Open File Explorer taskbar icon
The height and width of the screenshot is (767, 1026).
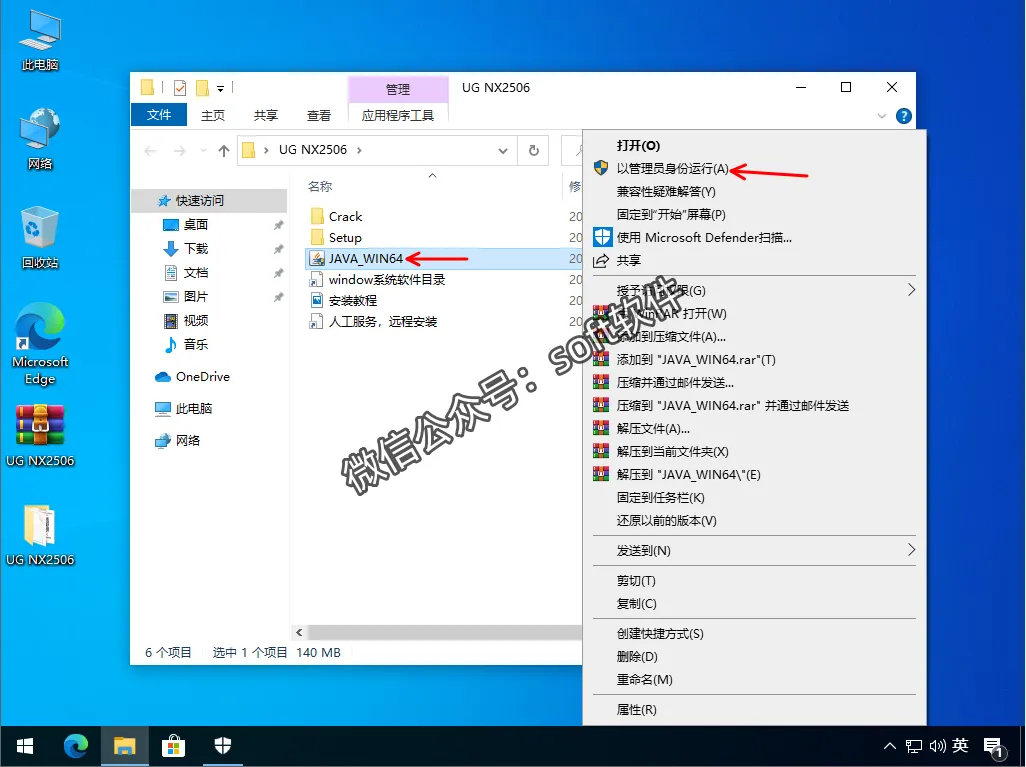point(124,746)
